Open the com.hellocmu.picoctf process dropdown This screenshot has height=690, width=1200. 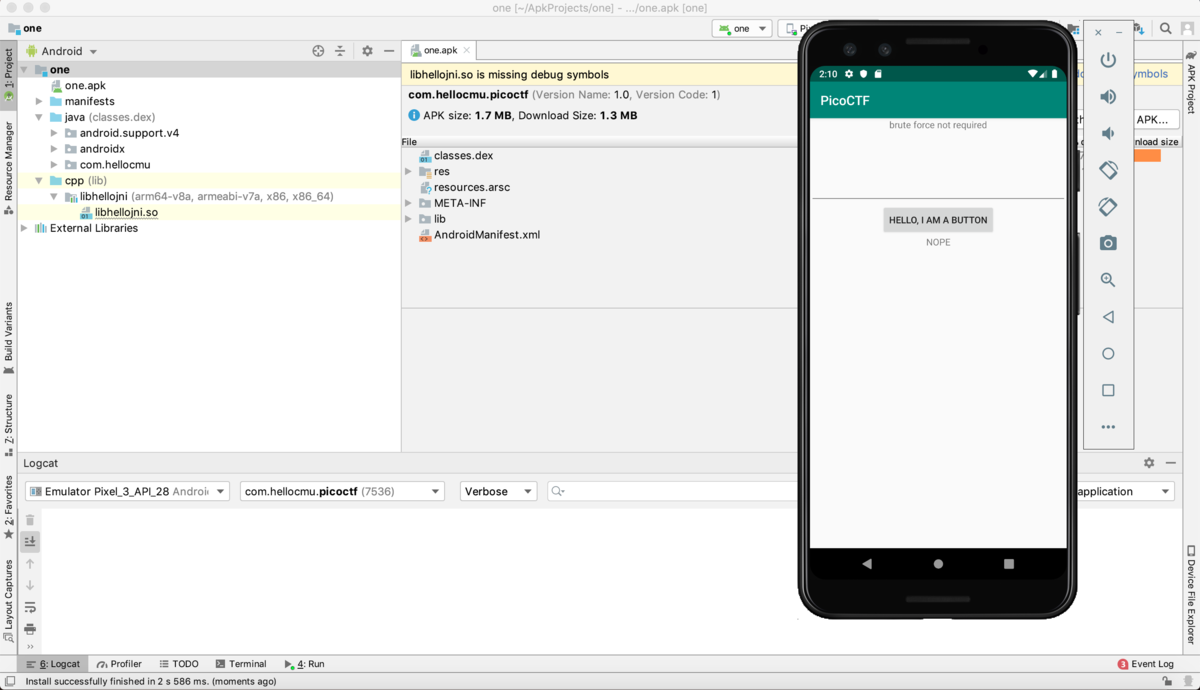pyautogui.click(x=342, y=491)
